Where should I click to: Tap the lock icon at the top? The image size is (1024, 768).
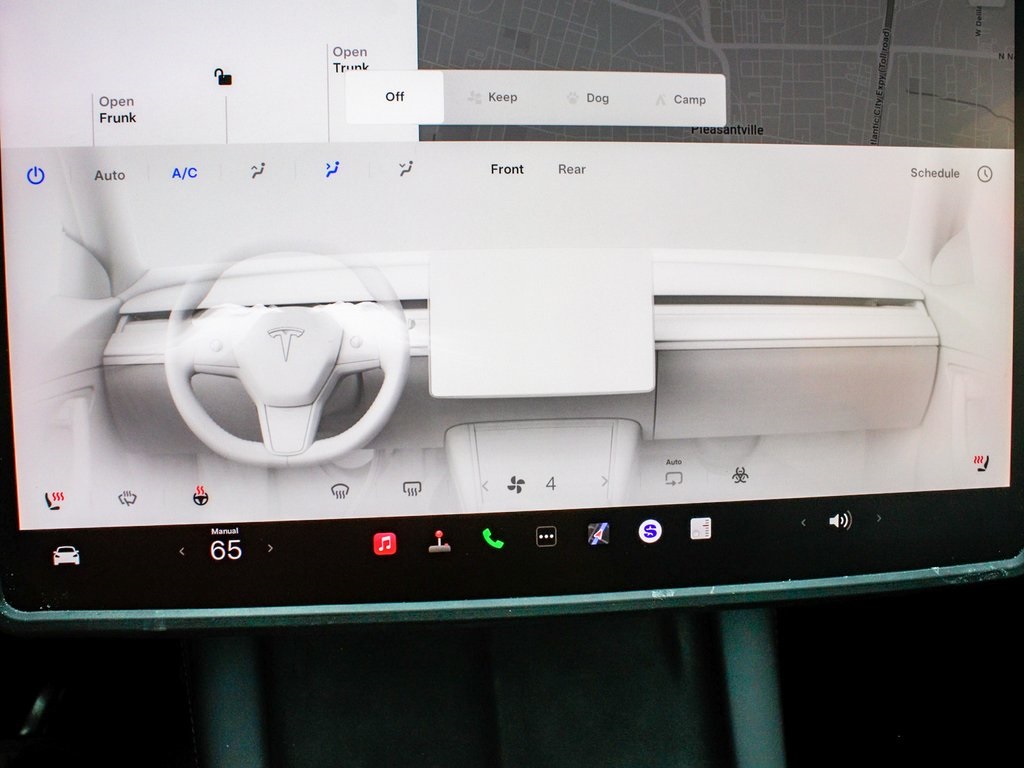(x=222, y=75)
